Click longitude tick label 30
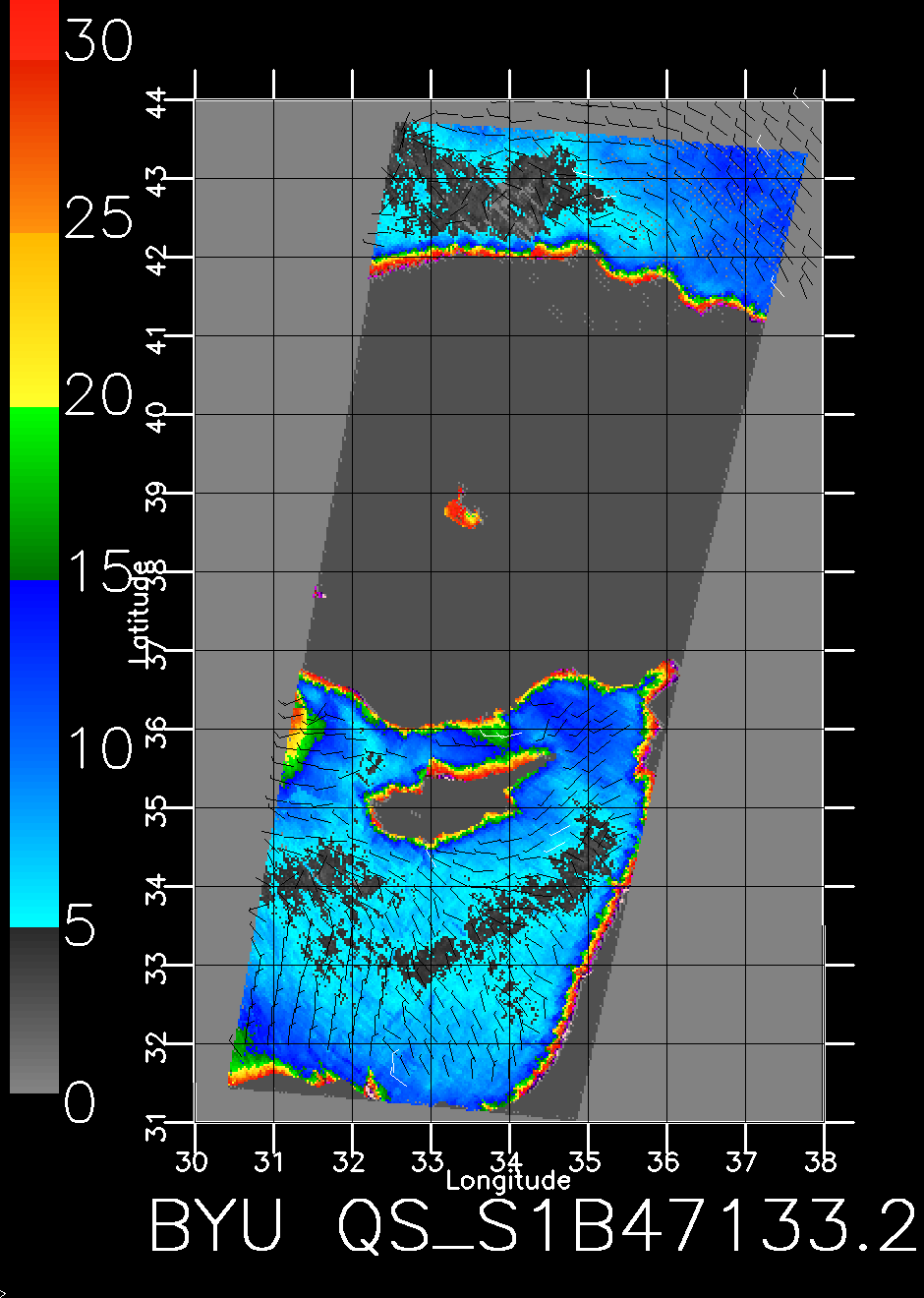 (194, 1161)
